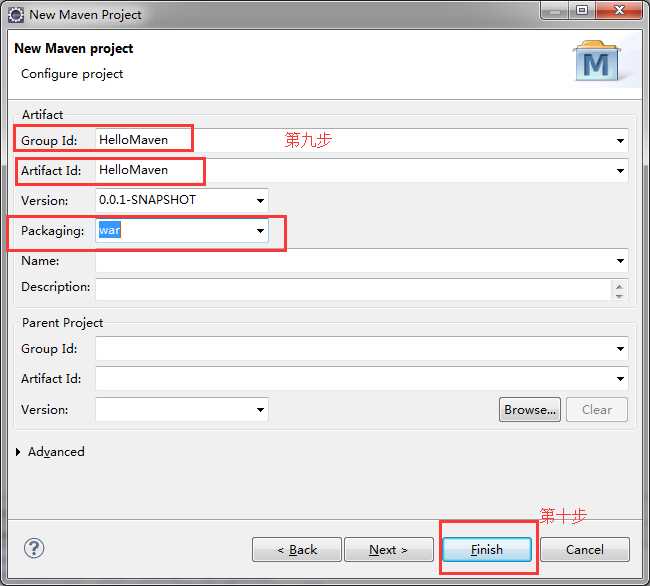Image resolution: width=650 pixels, height=586 pixels.
Task: Click the help question mark icon
Action: [x=34, y=548]
